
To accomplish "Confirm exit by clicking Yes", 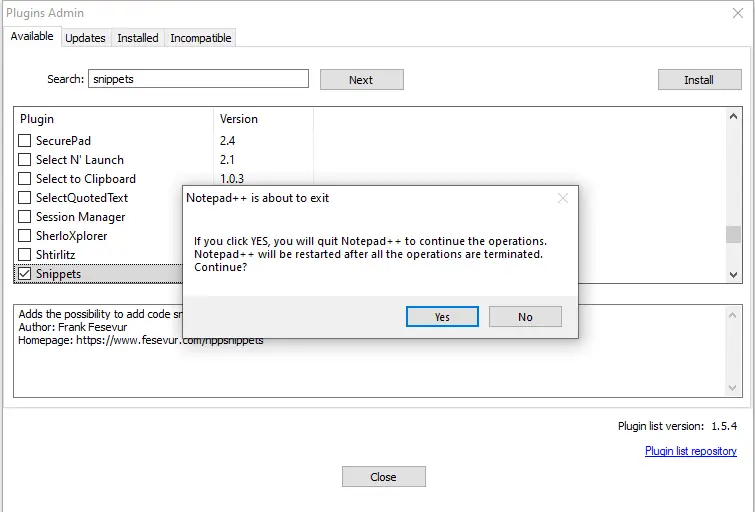I will point(442,316).
